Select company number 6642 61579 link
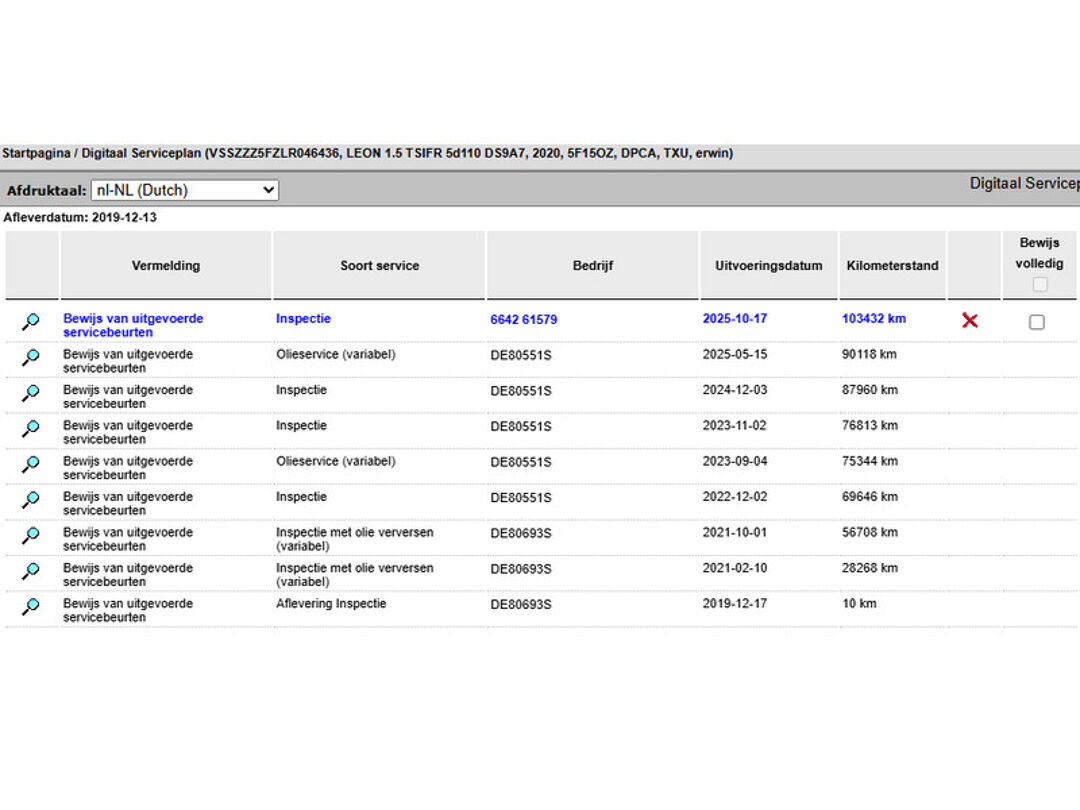The height and width of the screenshot is (810, 1080). pyautogui.click(x=523, y=320)
